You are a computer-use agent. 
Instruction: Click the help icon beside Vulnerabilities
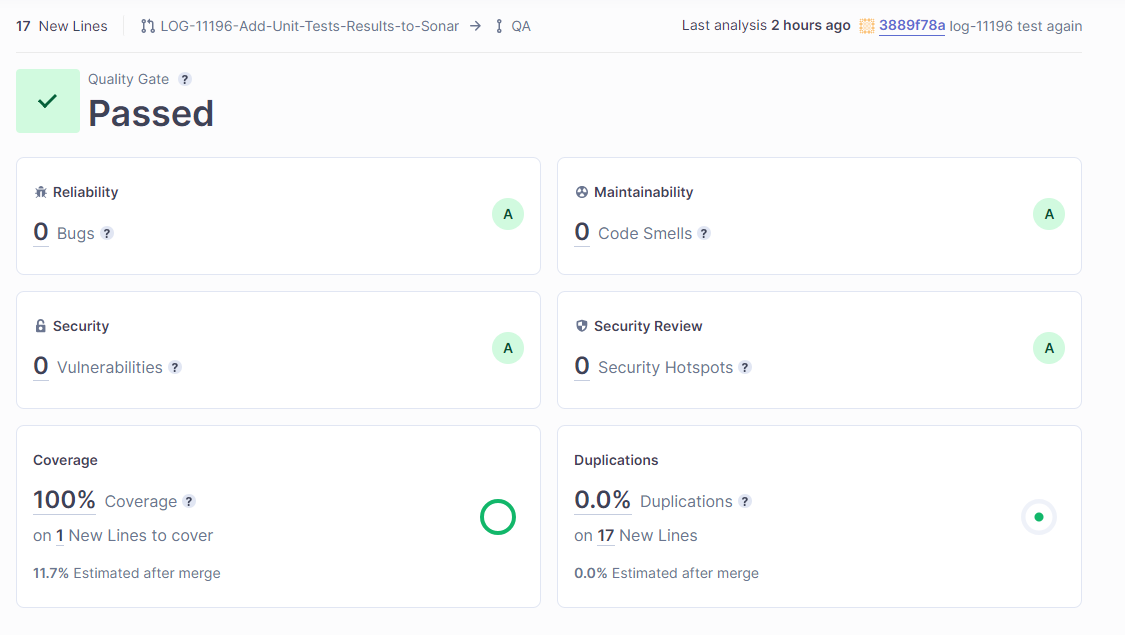pyautogui.click(x=175, y=367)
